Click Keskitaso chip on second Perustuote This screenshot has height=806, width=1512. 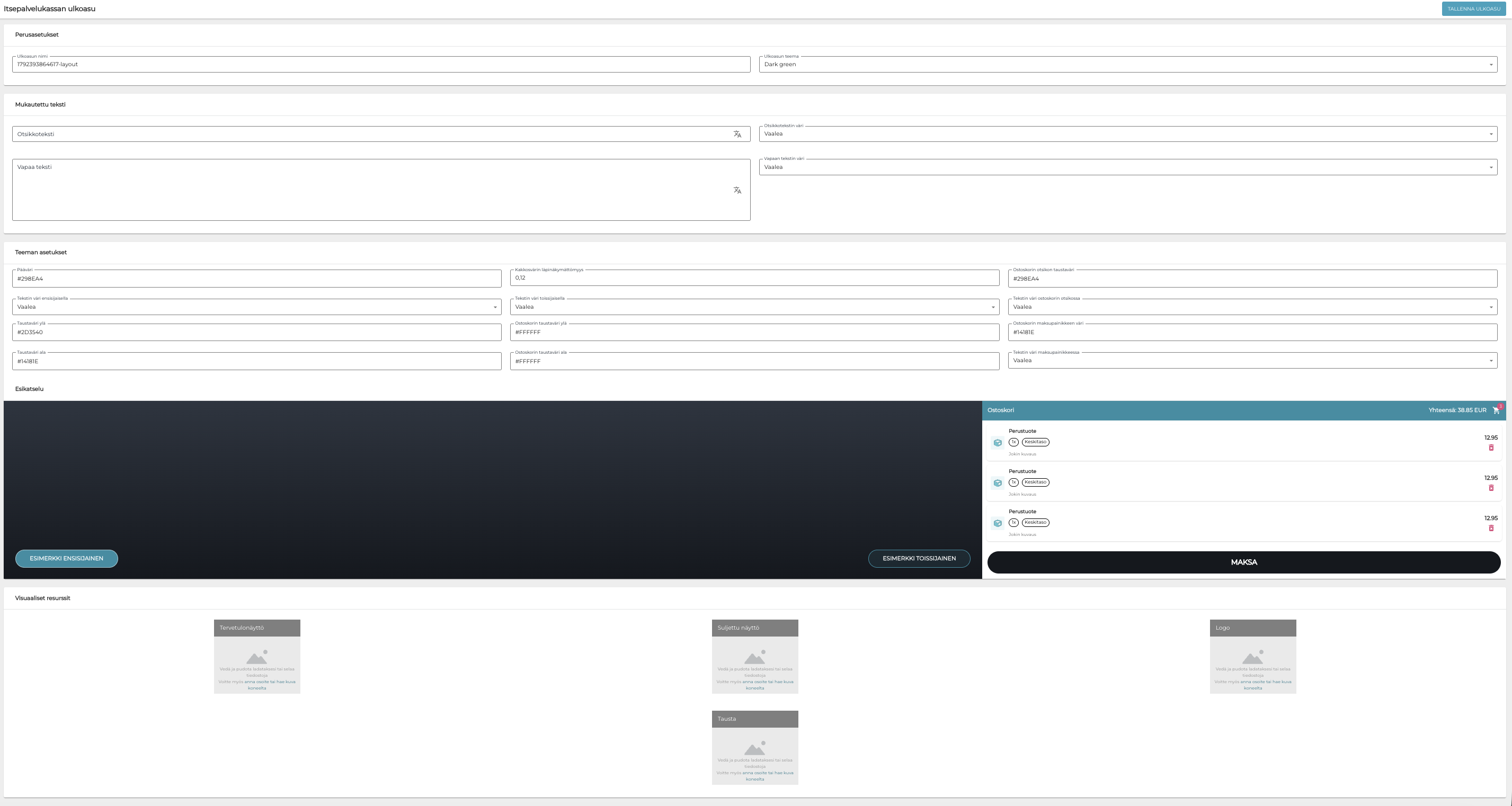(1035, 482)
